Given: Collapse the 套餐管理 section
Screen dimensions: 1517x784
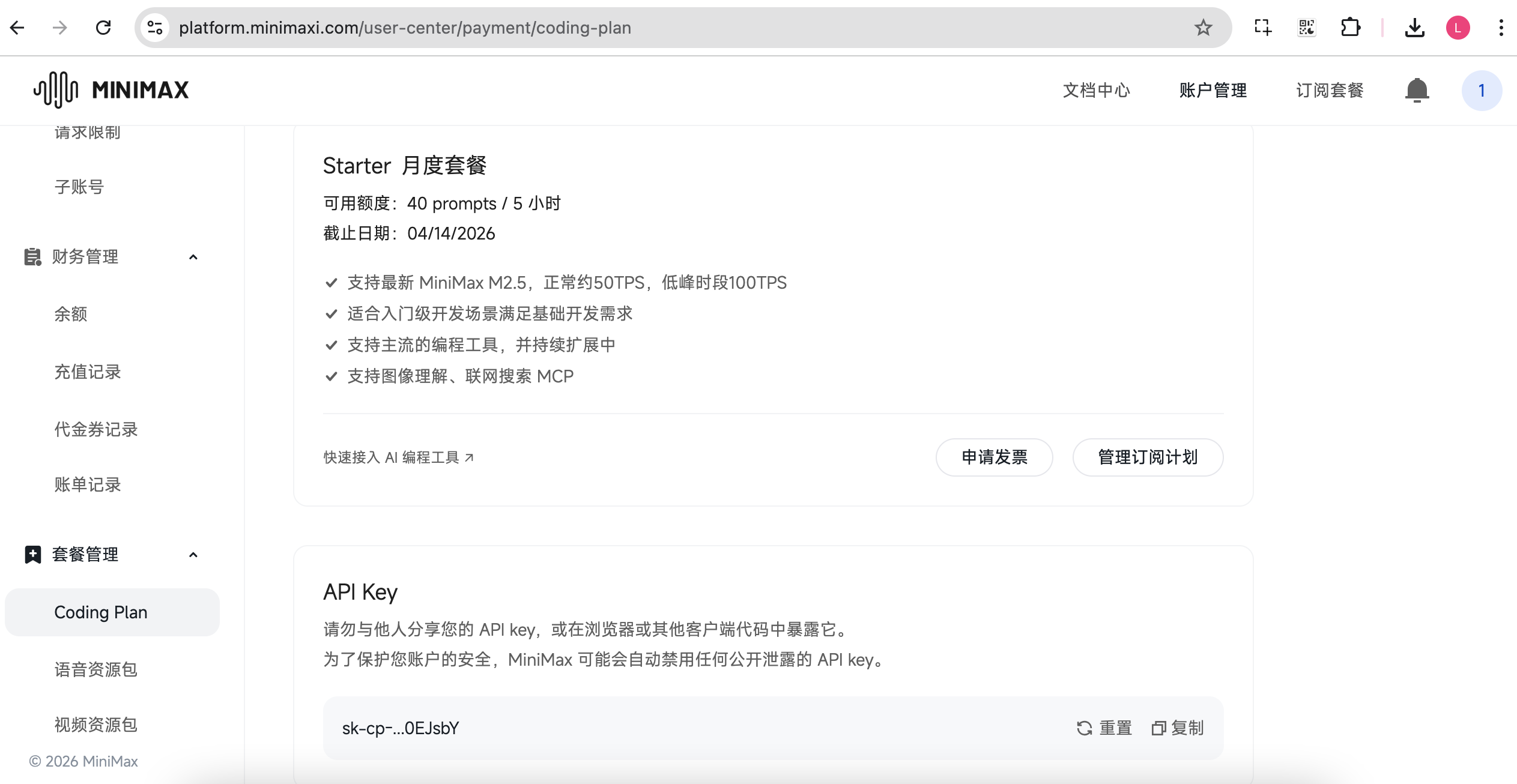Looking at the screenshot, I should point(193,554).
